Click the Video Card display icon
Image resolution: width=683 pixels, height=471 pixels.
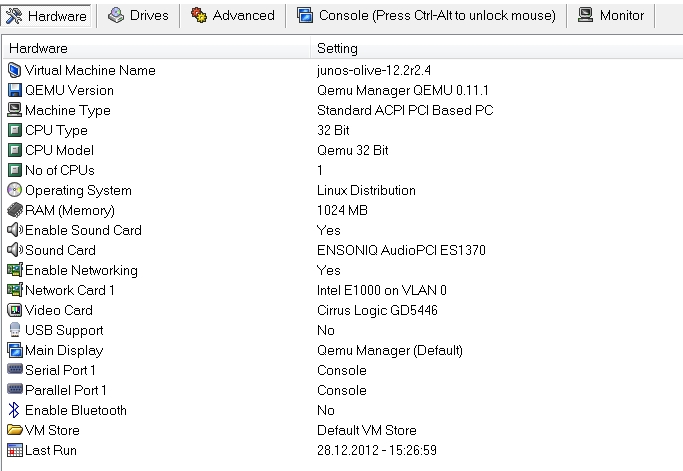click(x=14, y=310)
